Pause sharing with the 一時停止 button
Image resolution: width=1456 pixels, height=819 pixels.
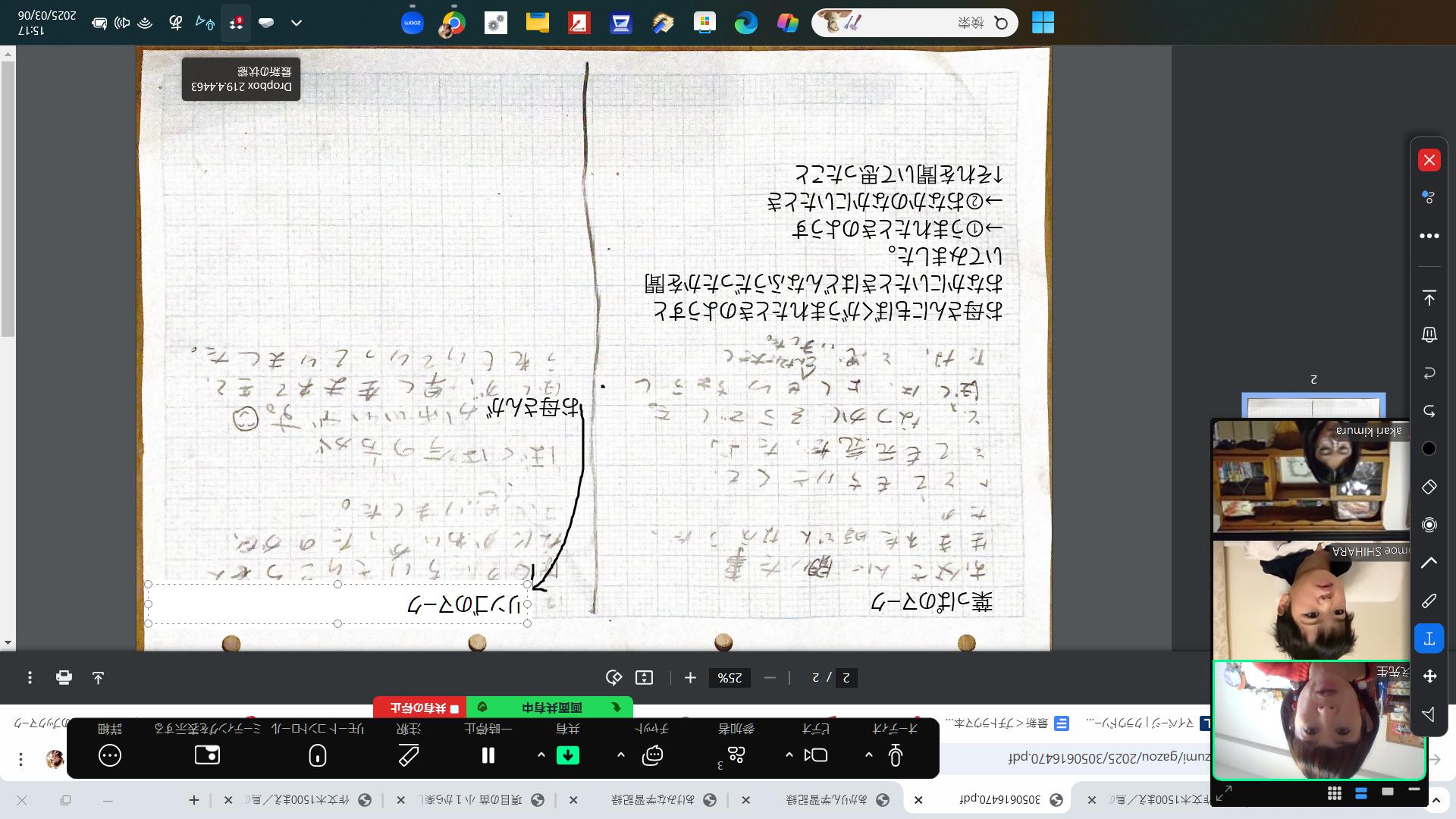pos(488,755)
